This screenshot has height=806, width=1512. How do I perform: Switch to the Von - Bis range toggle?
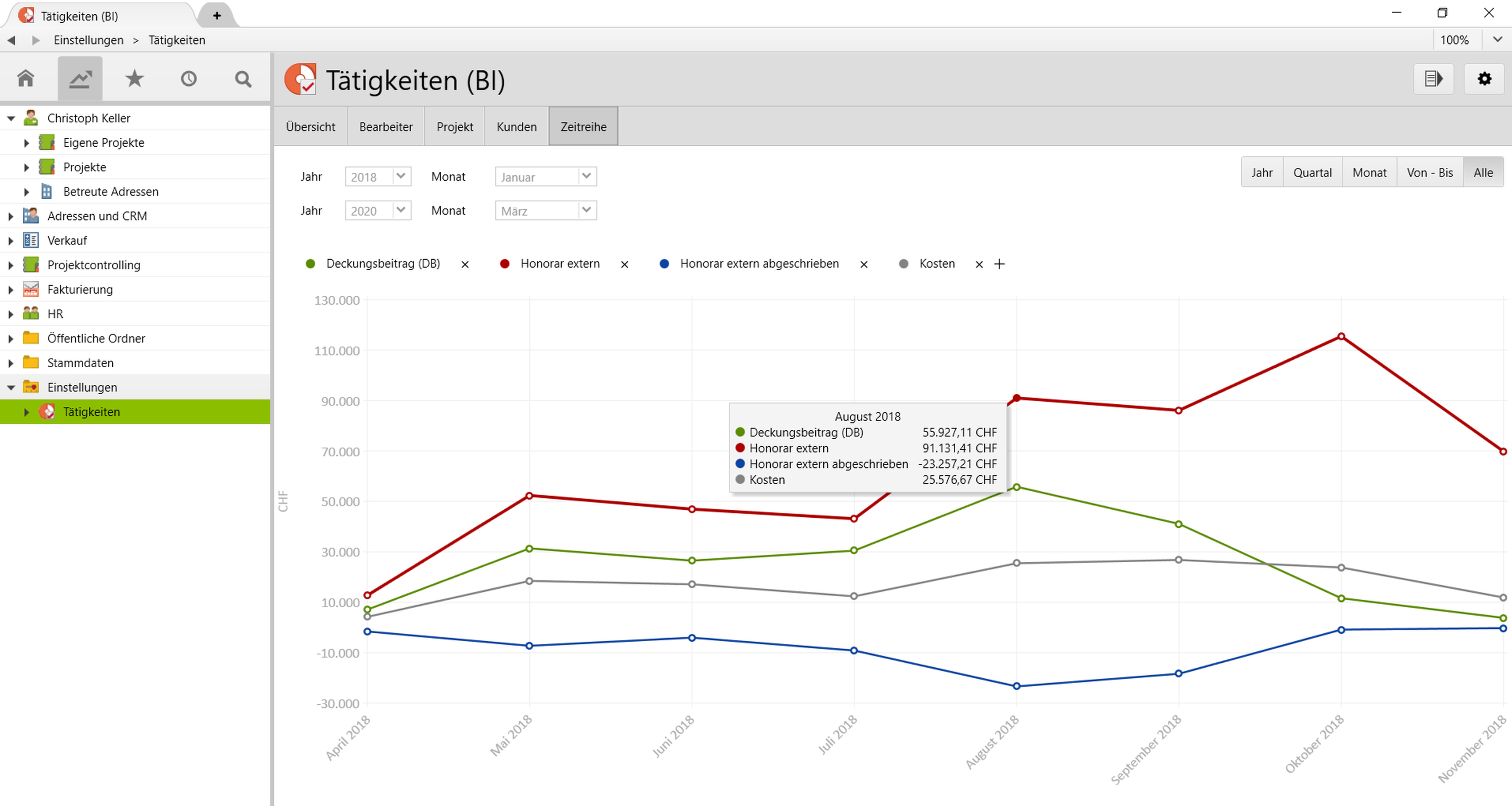(x=1429, y=172)
